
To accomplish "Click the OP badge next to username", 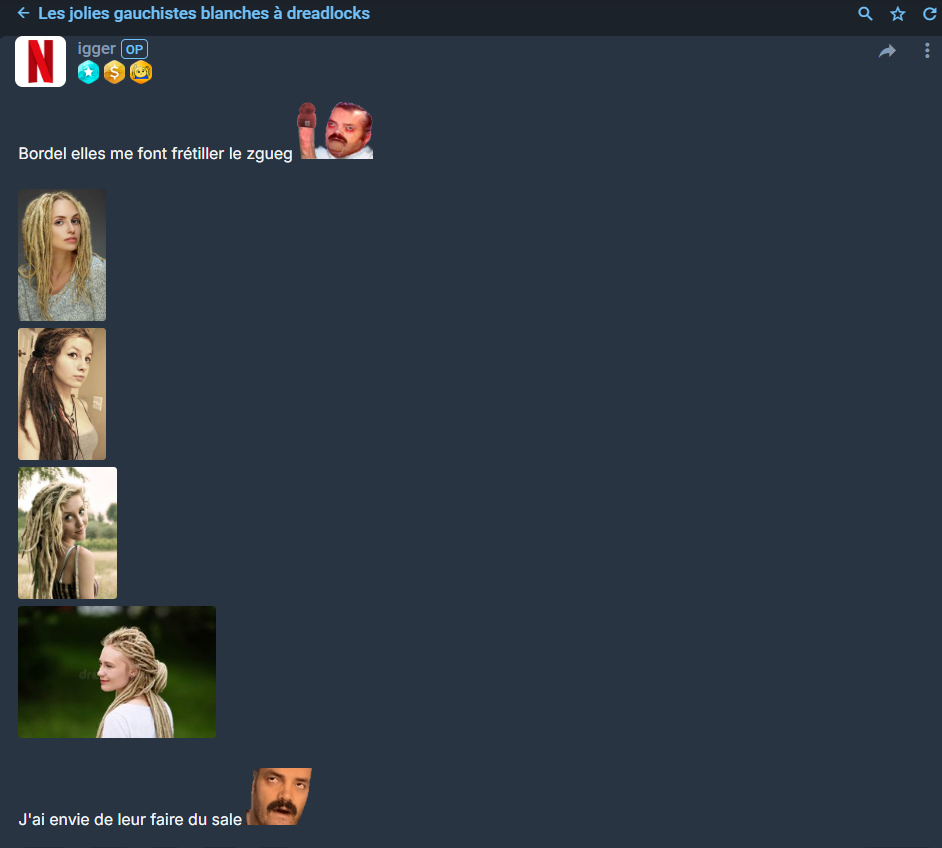I will click(135, 49).
